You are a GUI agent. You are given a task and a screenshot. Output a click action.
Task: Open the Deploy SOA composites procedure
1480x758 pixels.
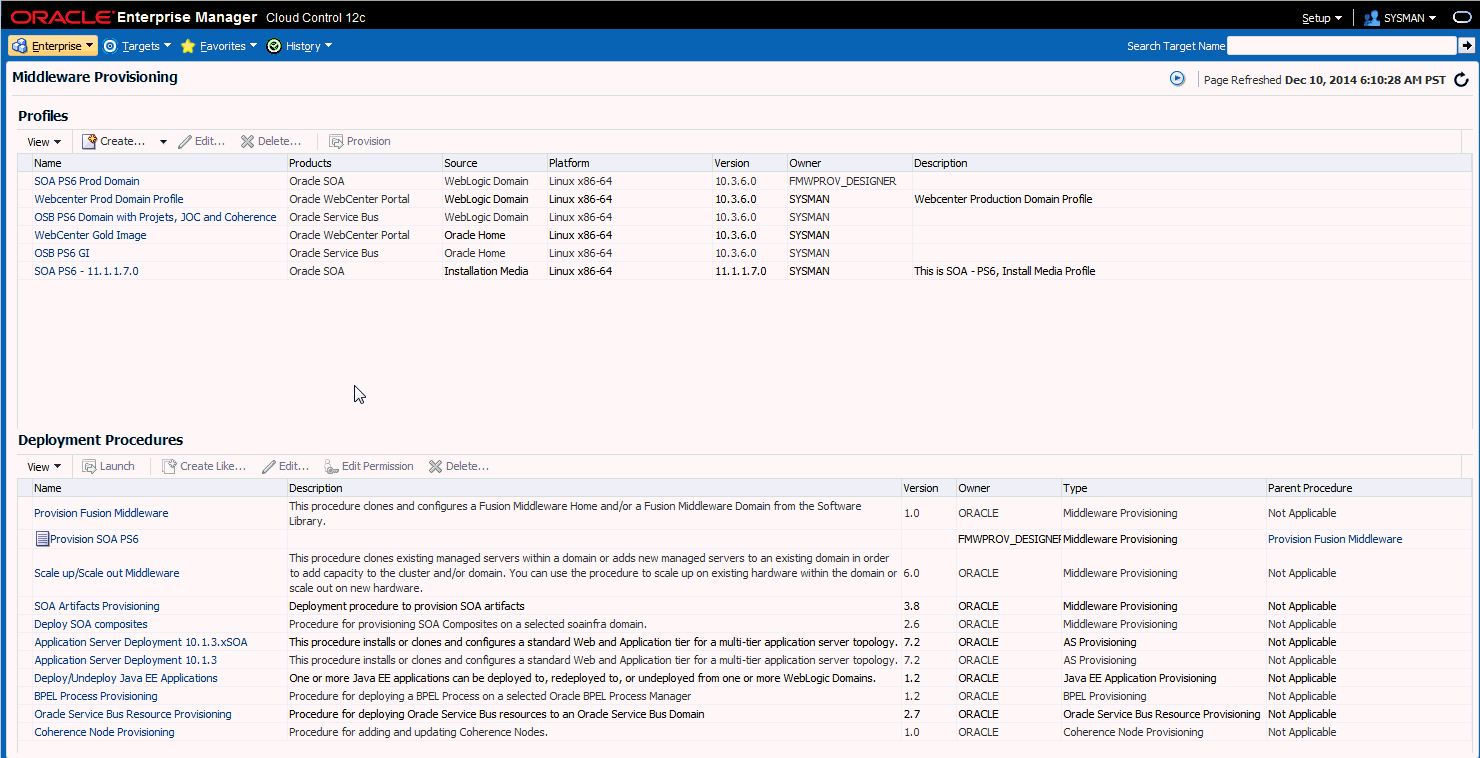click(91, 624)
